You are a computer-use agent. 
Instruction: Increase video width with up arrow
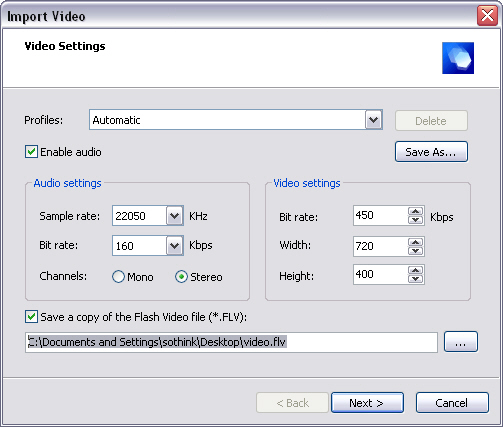click(x=415, y=242)
